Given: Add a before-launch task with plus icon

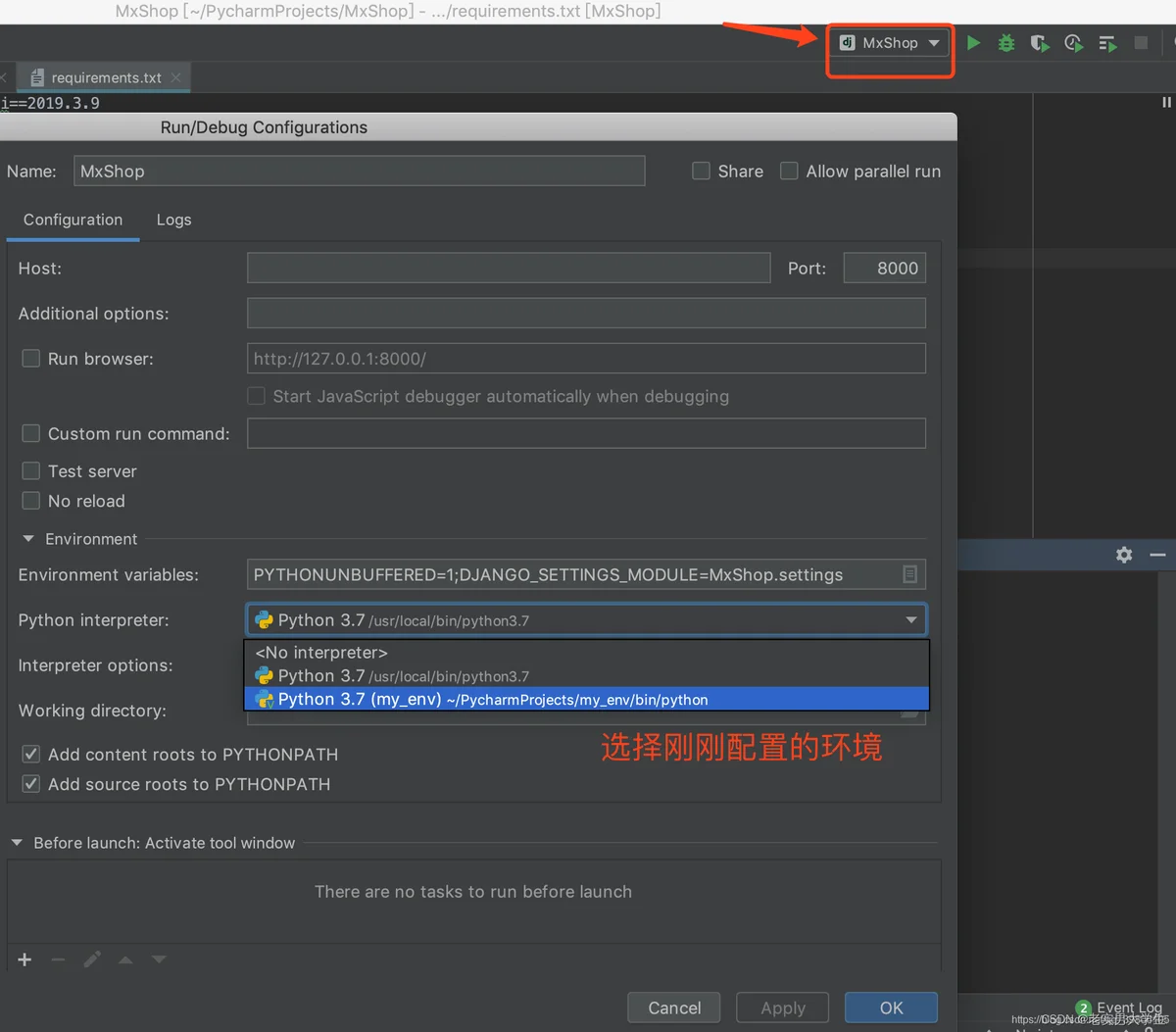Looking at the screenshot, I should click(25, 959).
